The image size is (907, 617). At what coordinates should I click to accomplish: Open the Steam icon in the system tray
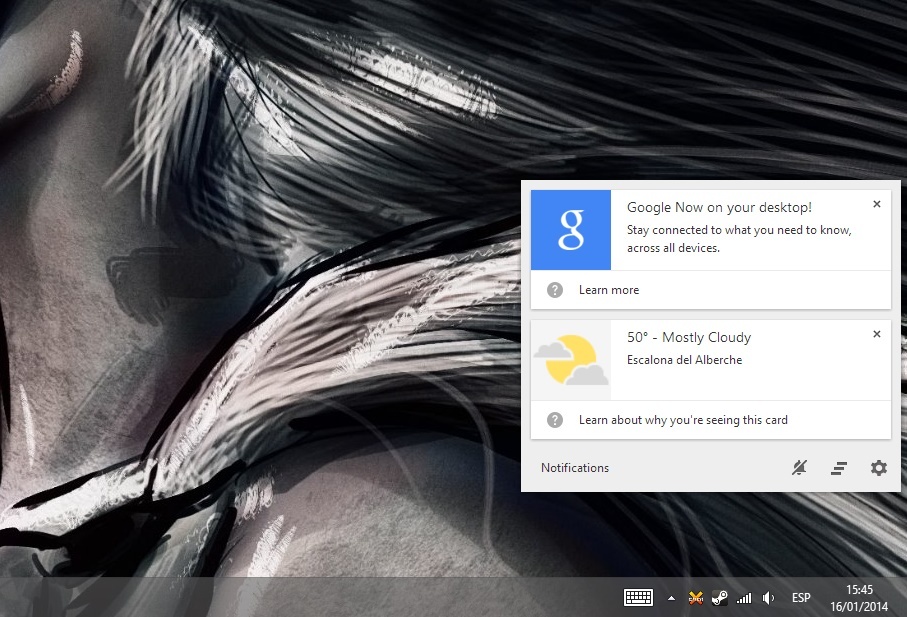tap(720, 597)
